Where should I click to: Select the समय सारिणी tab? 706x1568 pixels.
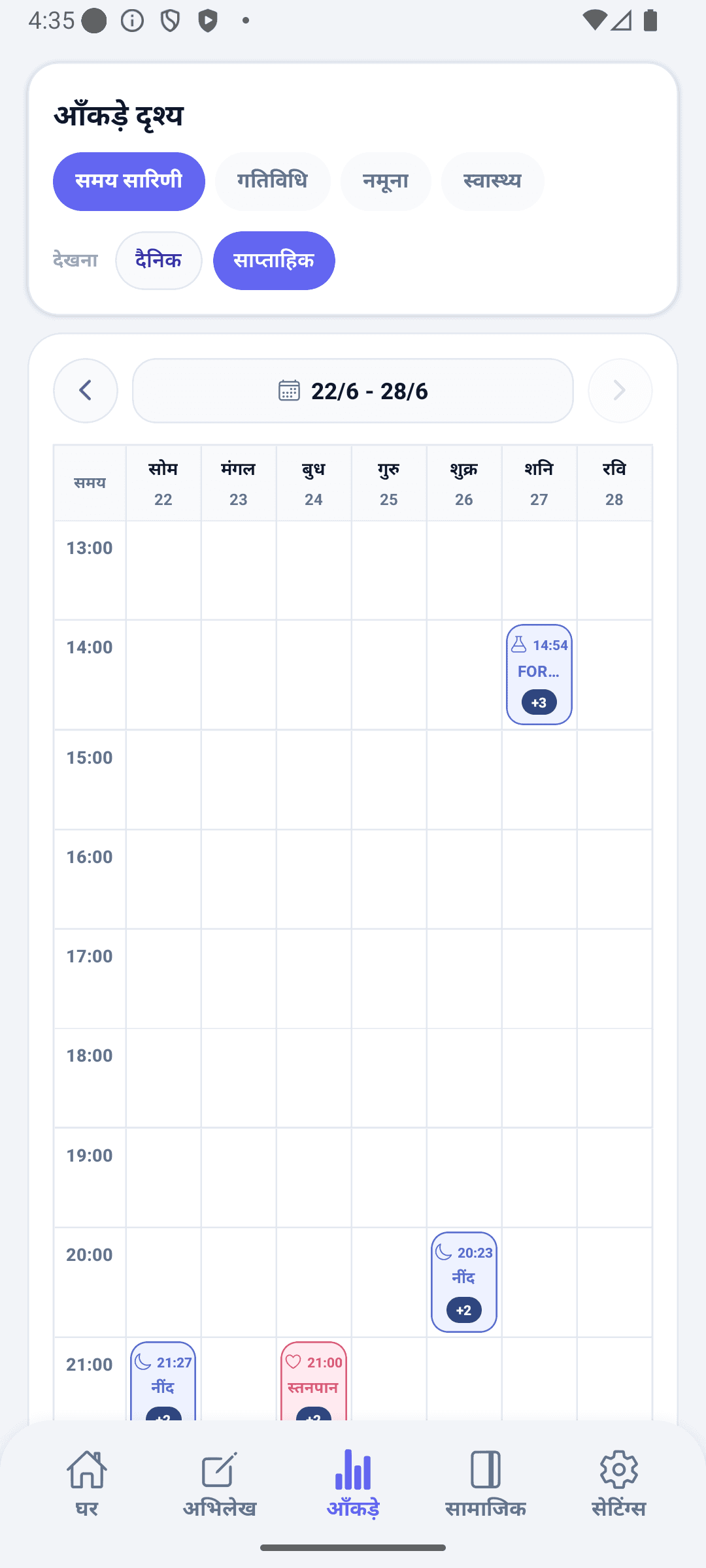pos(129,181)
